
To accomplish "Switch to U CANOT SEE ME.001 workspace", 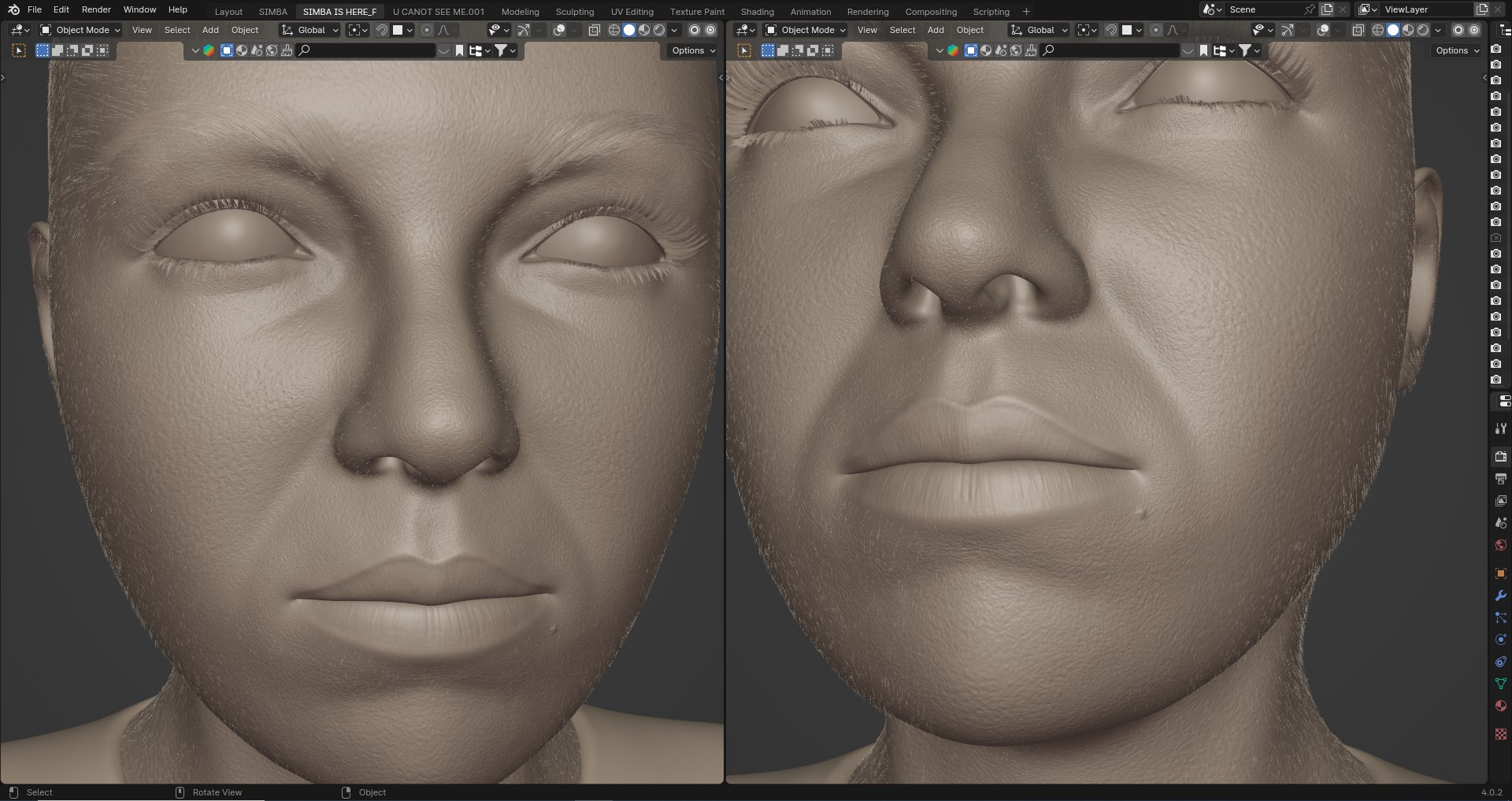I will (439, 12).
